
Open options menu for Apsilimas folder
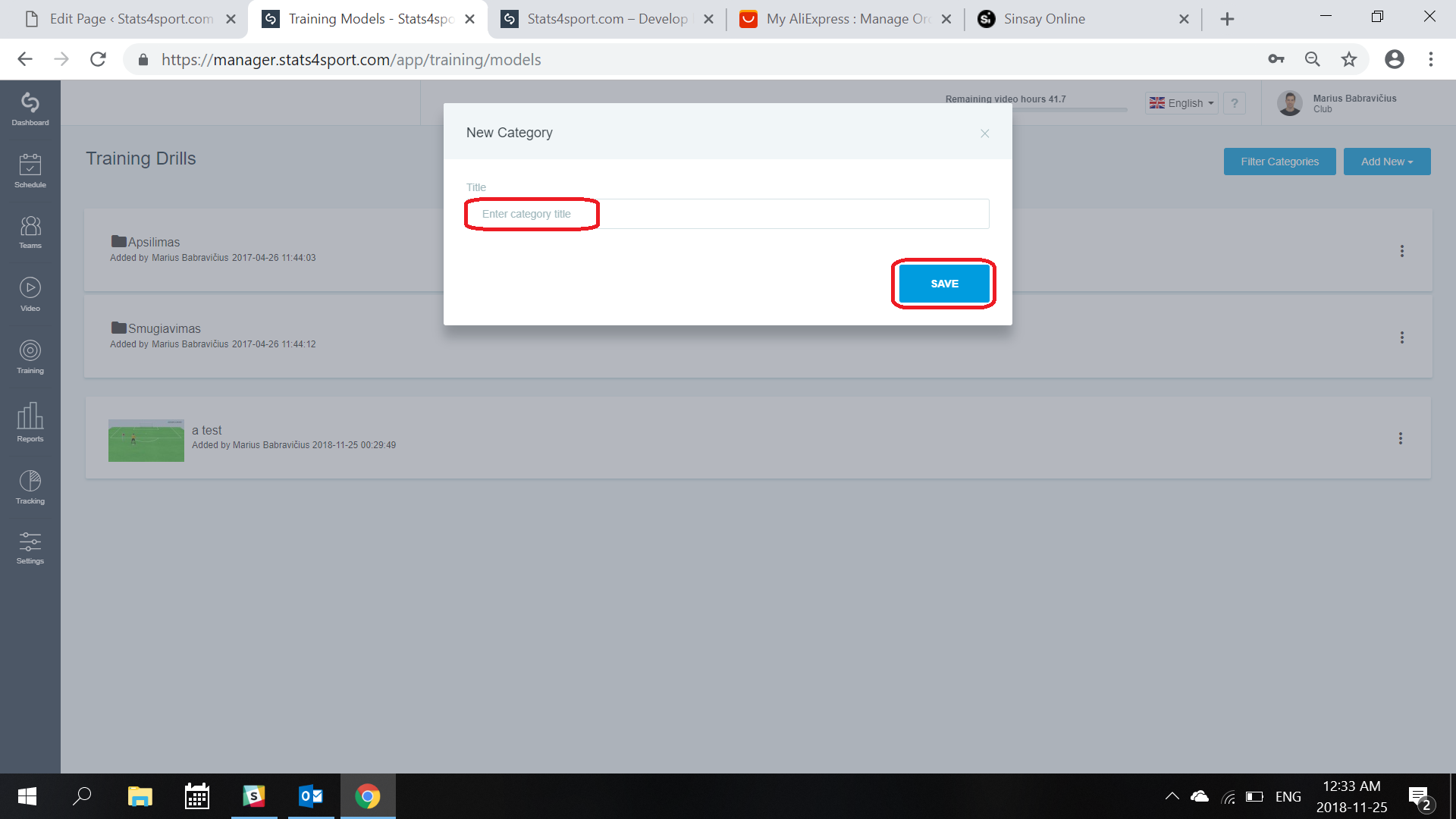(x=1402, y=251)
